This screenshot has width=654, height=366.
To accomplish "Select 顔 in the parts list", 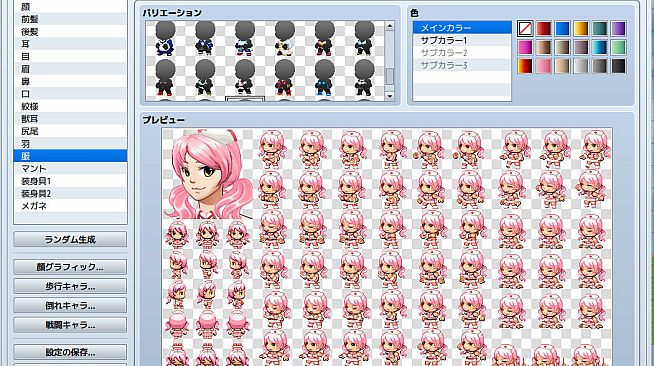I will point(70,7).
